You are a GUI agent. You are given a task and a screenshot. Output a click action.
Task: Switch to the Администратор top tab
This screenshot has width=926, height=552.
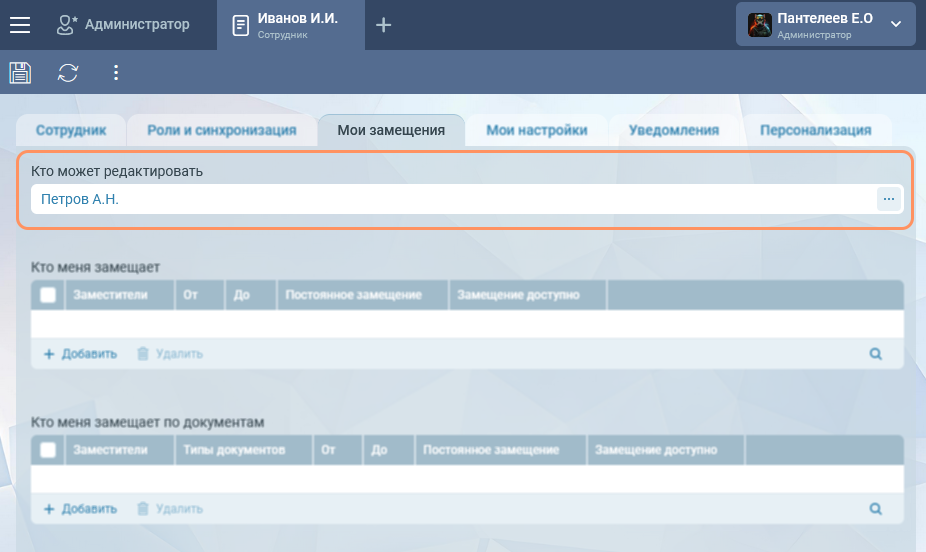coord(123,25)
